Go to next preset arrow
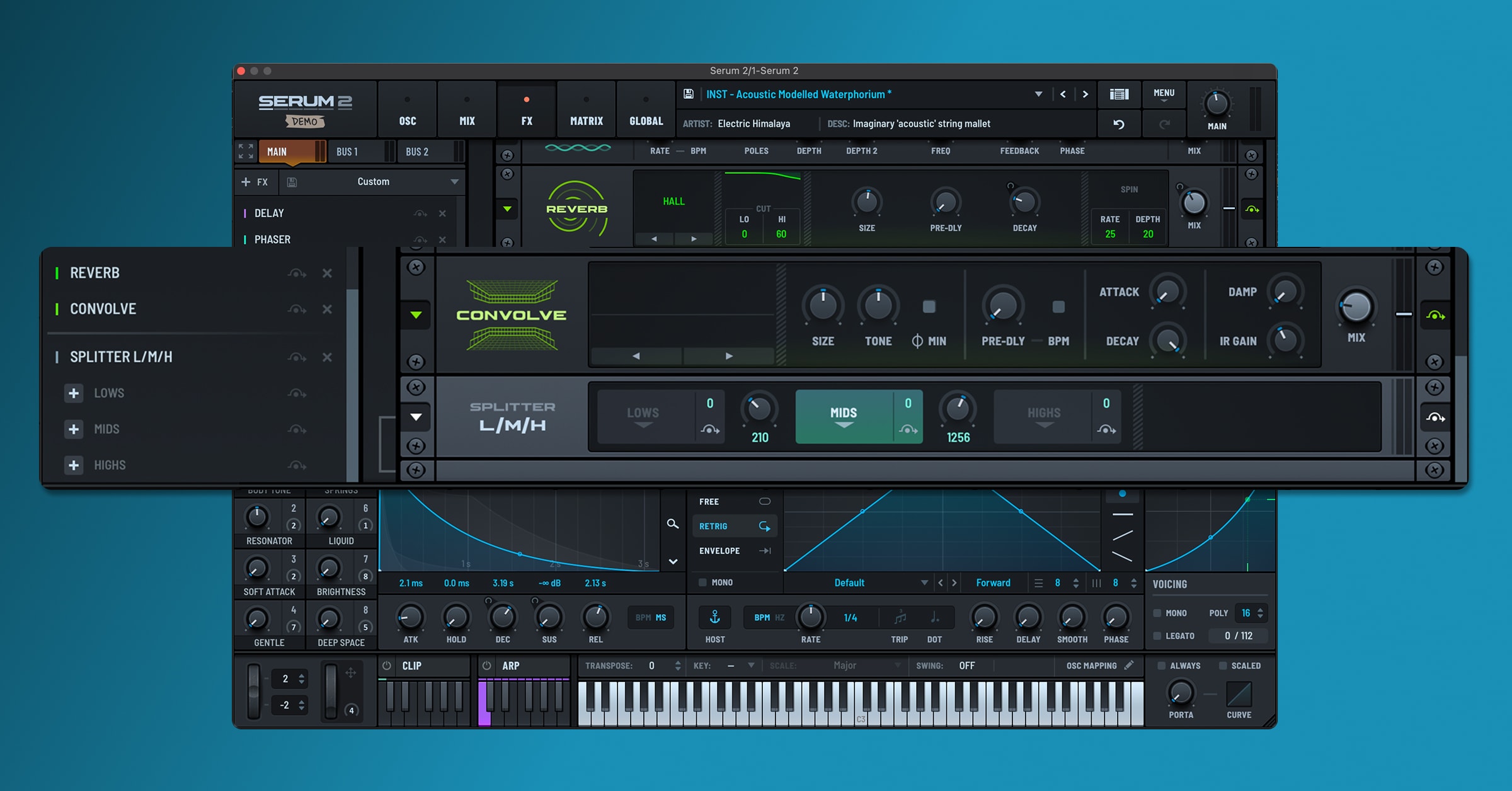 pyautogui.click(x=1085, y=94)
